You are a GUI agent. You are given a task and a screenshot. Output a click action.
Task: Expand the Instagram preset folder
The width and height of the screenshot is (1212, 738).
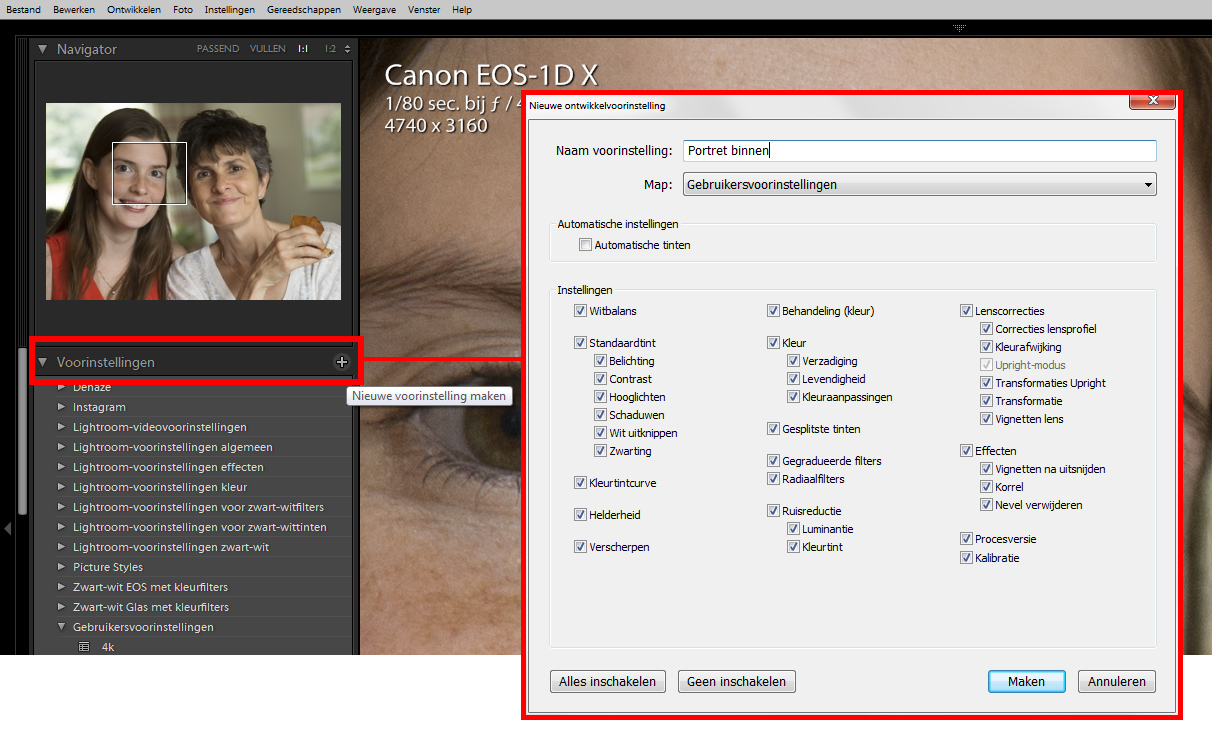pyautogui.click(x=62, y=407)
